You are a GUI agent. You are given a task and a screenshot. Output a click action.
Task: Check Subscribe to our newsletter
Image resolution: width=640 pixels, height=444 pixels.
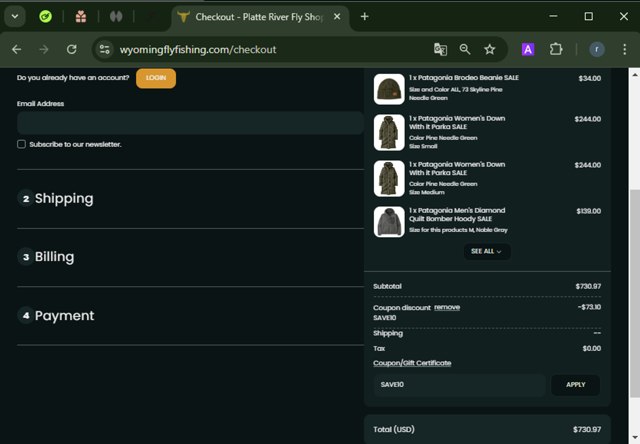(x=21, y=144)
